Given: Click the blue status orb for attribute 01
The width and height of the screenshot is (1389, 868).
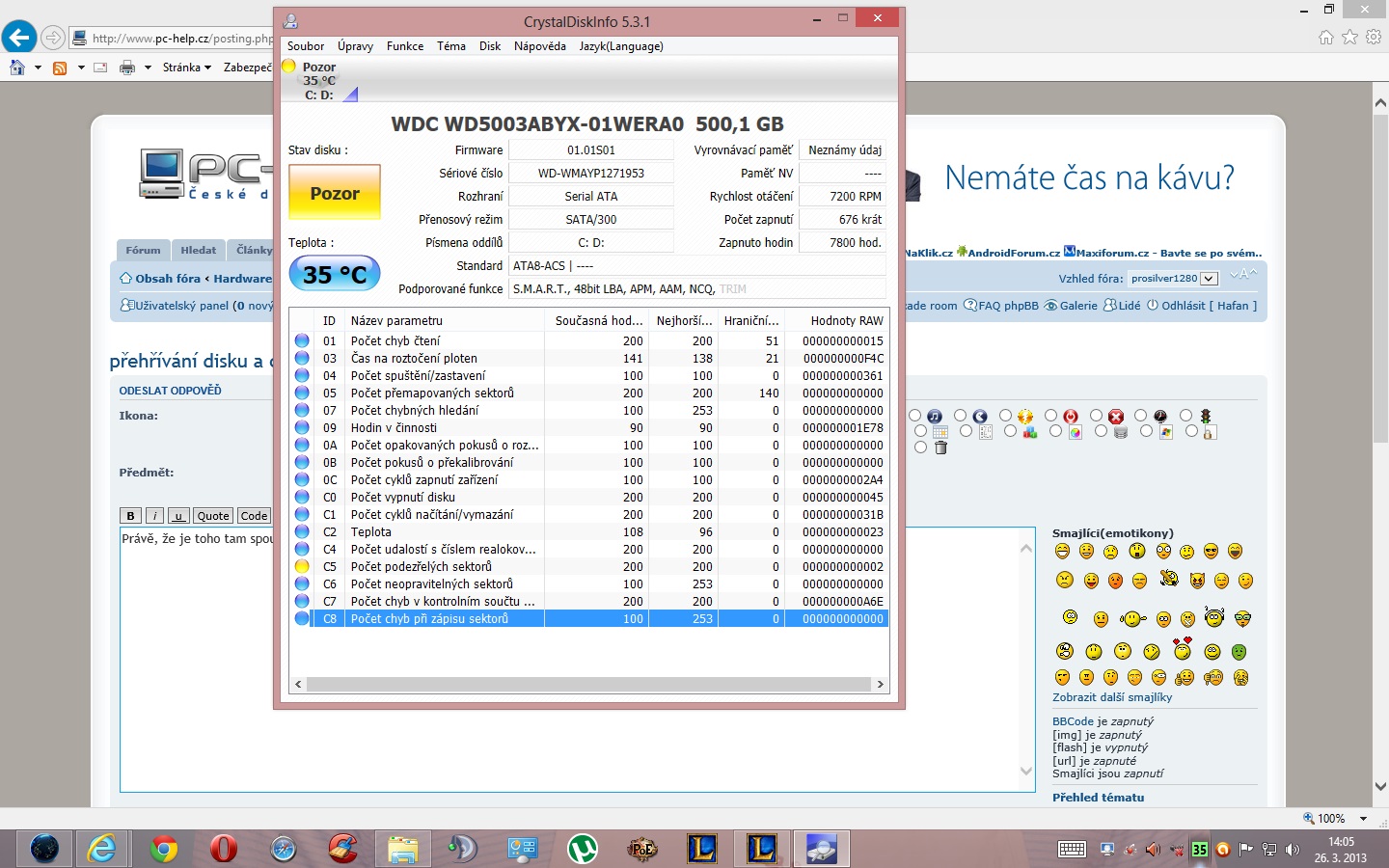Looking at the screenshot, I should [302, 340].
